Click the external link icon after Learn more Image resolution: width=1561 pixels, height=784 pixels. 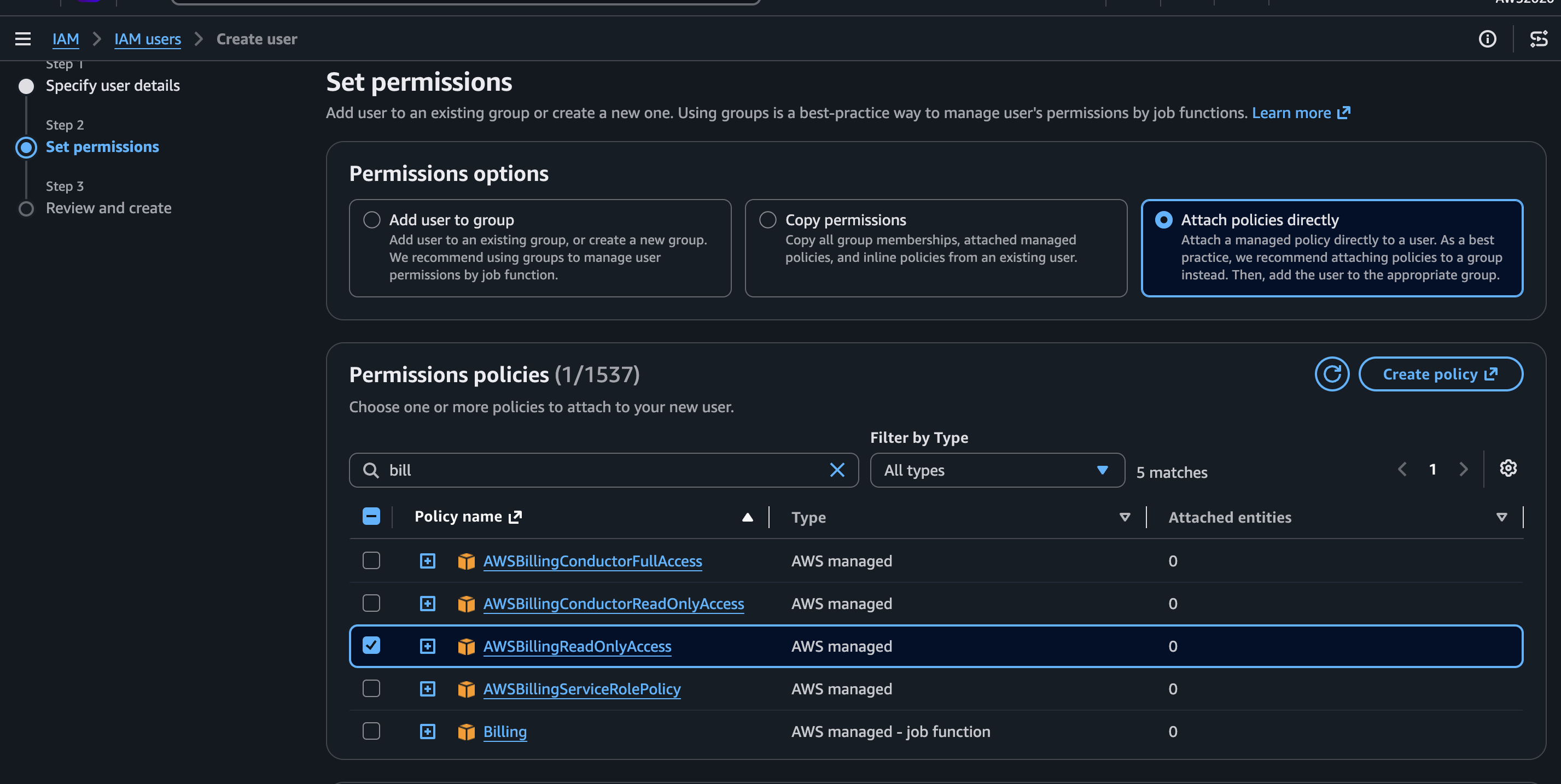coord(1343,113)
